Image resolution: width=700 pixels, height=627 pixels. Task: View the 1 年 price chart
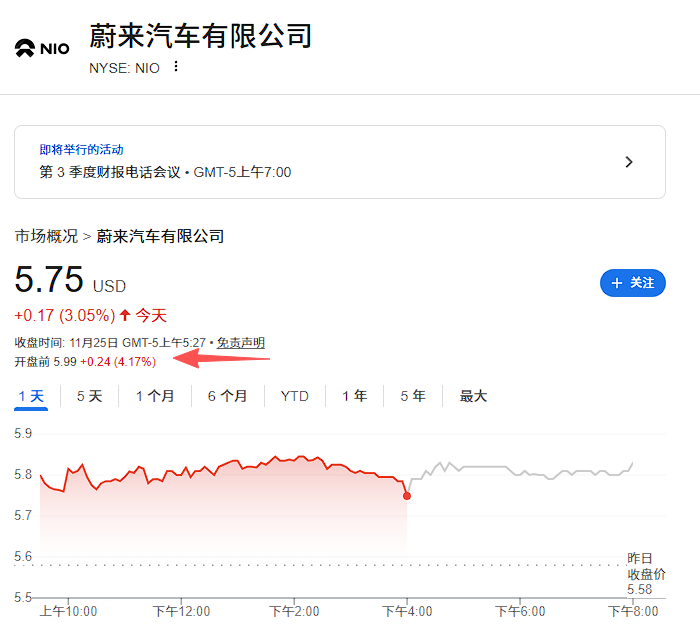point(354,396)
